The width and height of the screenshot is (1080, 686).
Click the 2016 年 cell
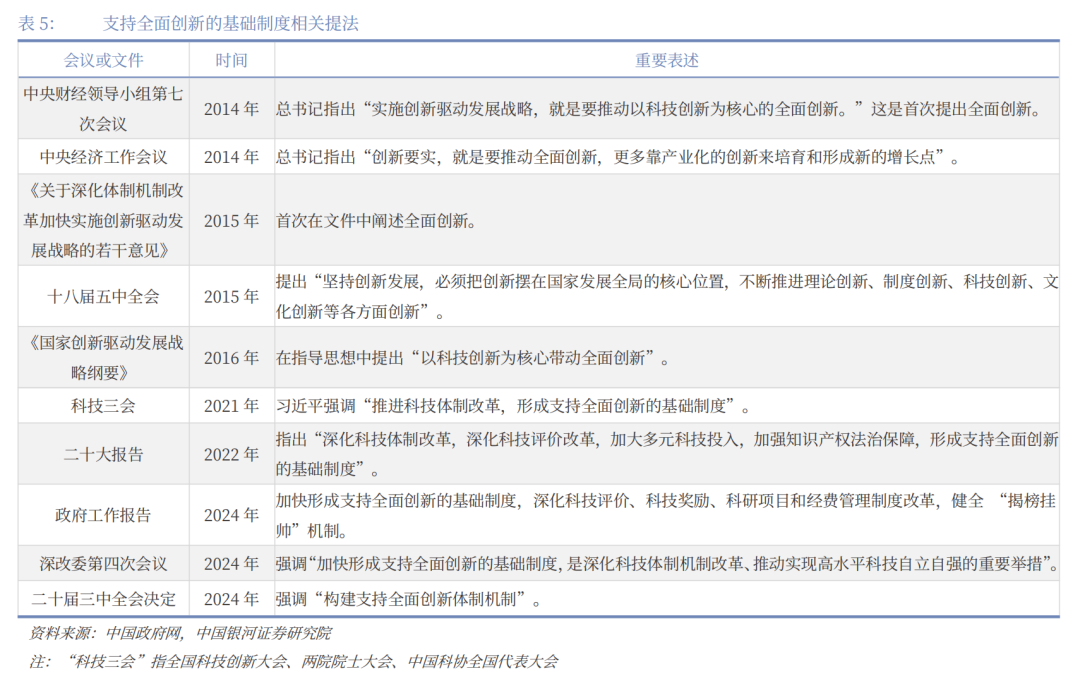(231, 357)
